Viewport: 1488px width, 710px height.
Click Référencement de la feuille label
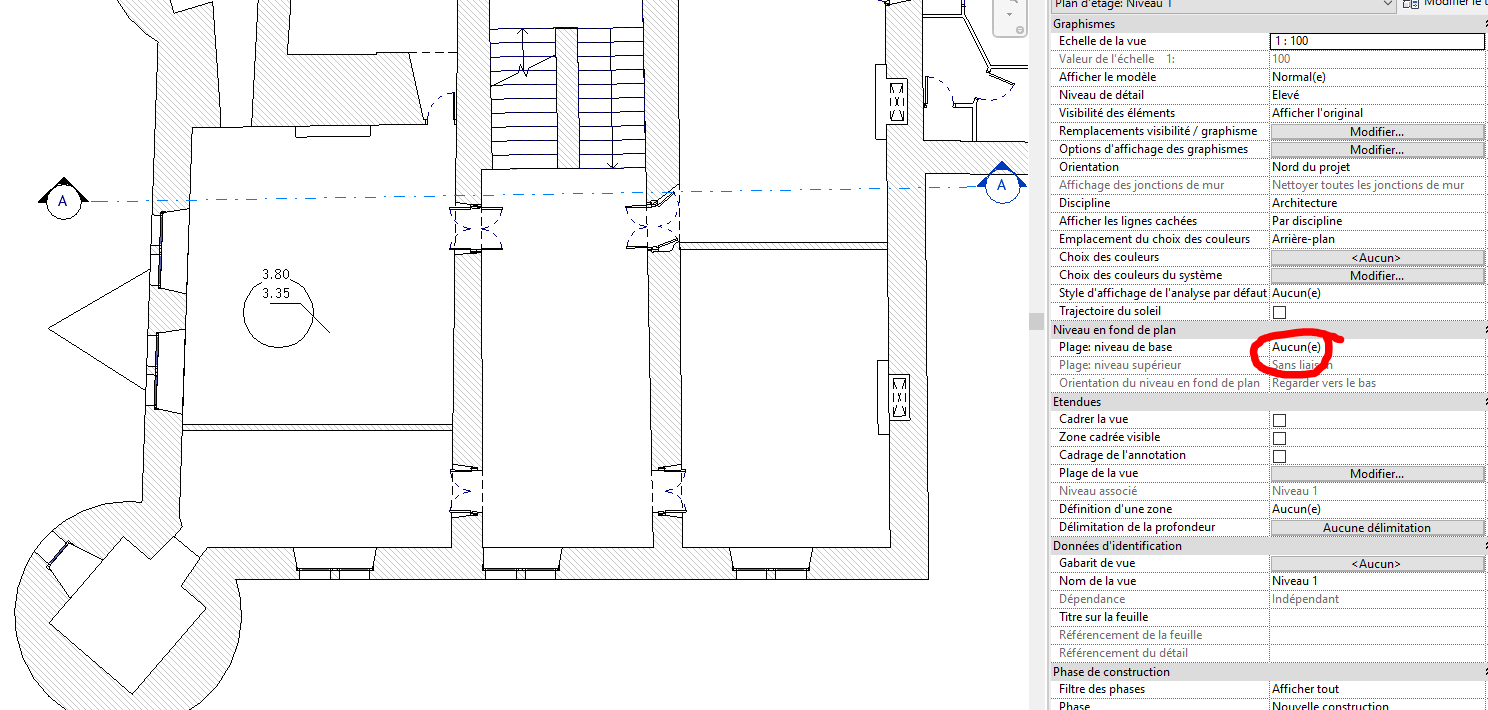(1130, 635)
